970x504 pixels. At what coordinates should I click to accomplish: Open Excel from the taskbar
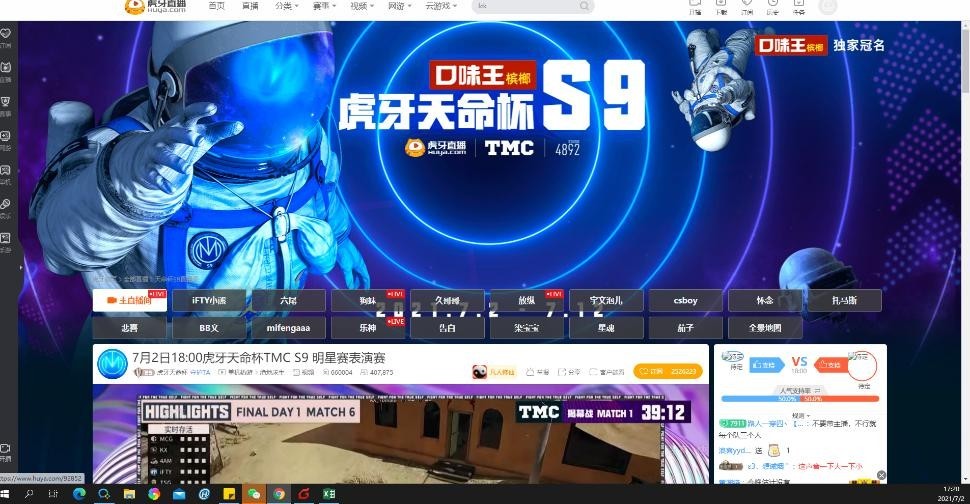coord(329,494)
